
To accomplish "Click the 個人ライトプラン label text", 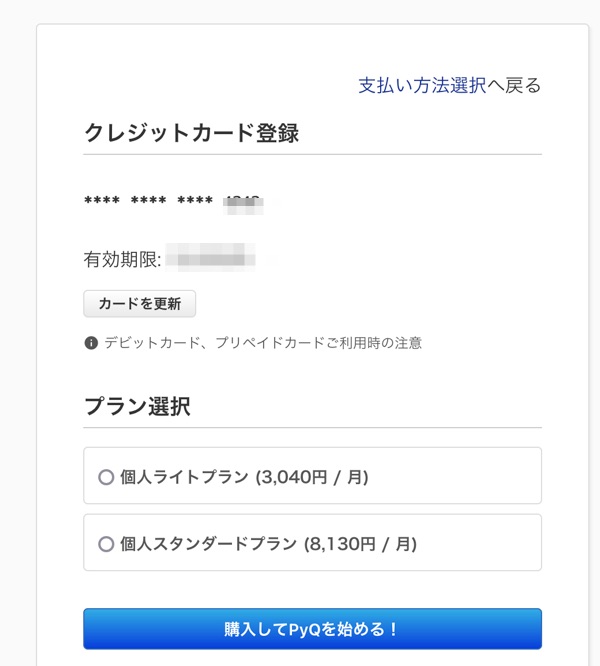I will 184,477.
